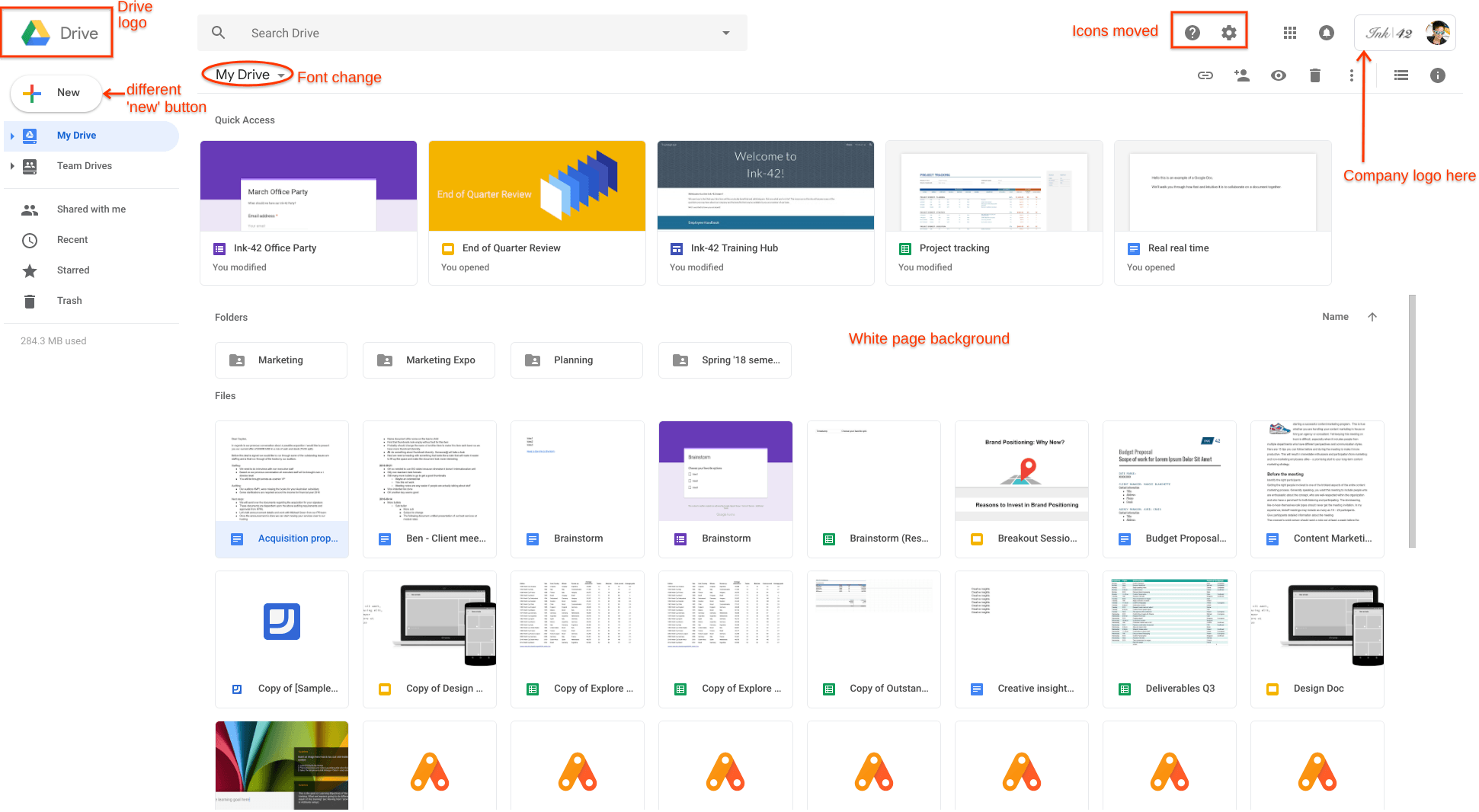The image size is (1479, 812).
Task: Open search options dropdown arrow
Action: click(726, 33)
